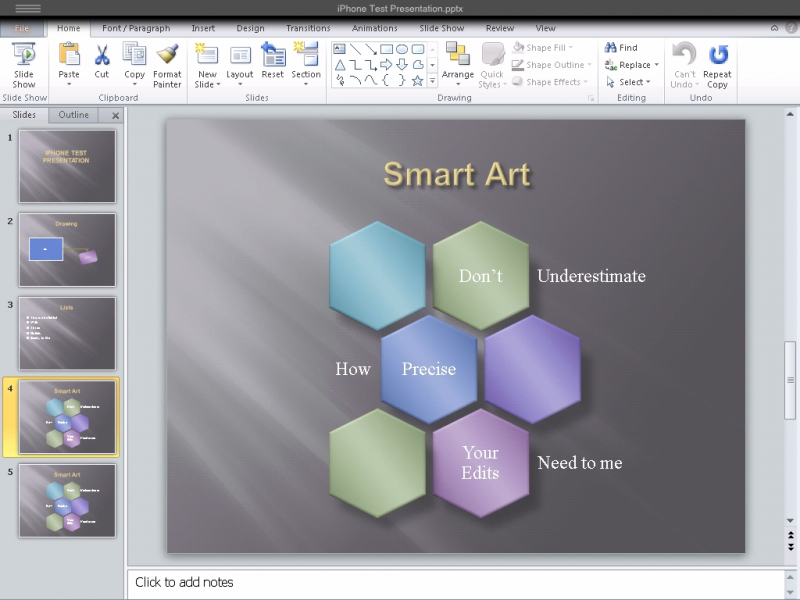Select the straight Line shape
Viewport: 800px width, 600px height.
[x=355, y=49]
